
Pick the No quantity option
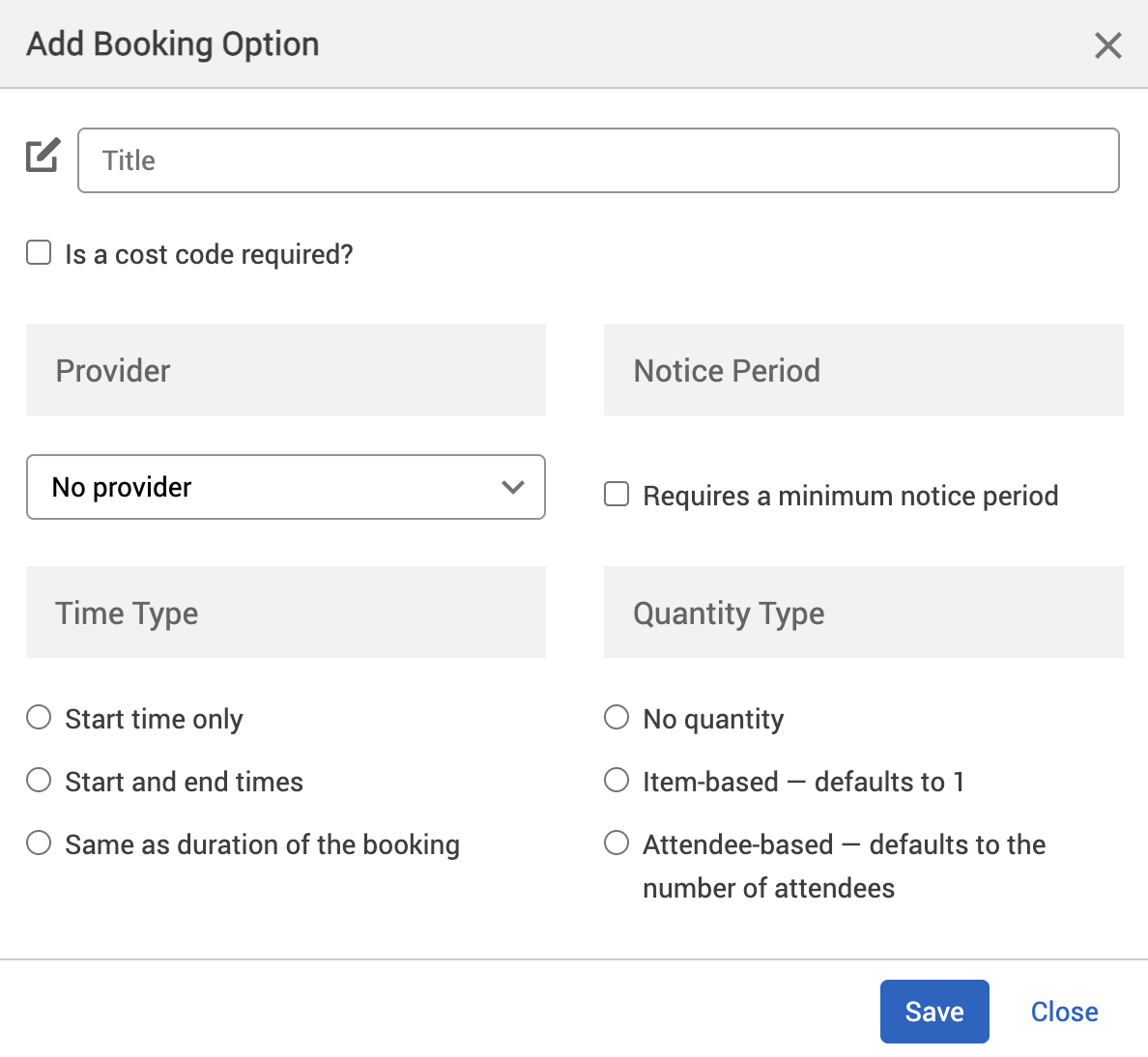point(616,717)
